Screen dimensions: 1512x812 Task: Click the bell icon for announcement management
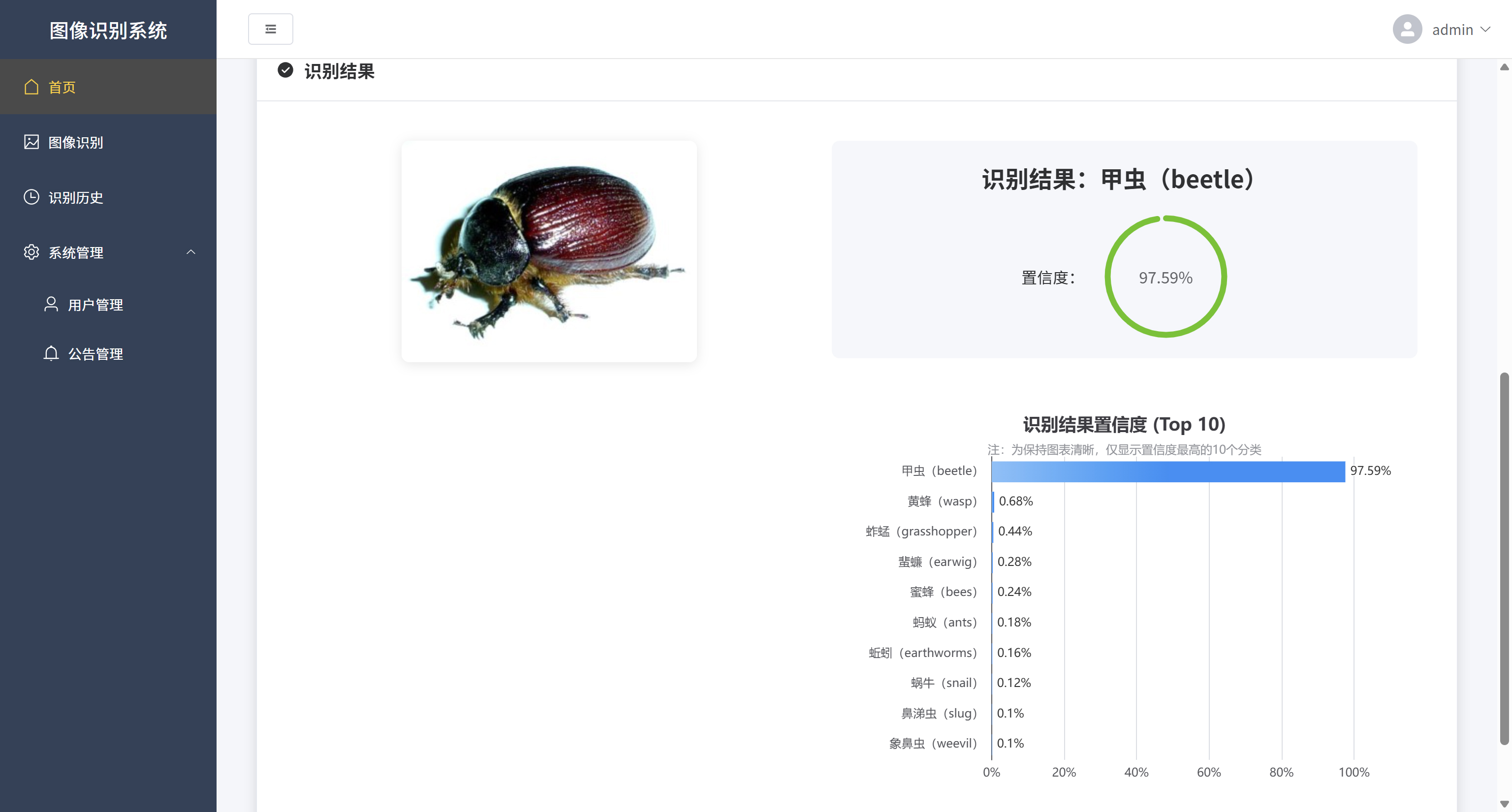point(51,353)
